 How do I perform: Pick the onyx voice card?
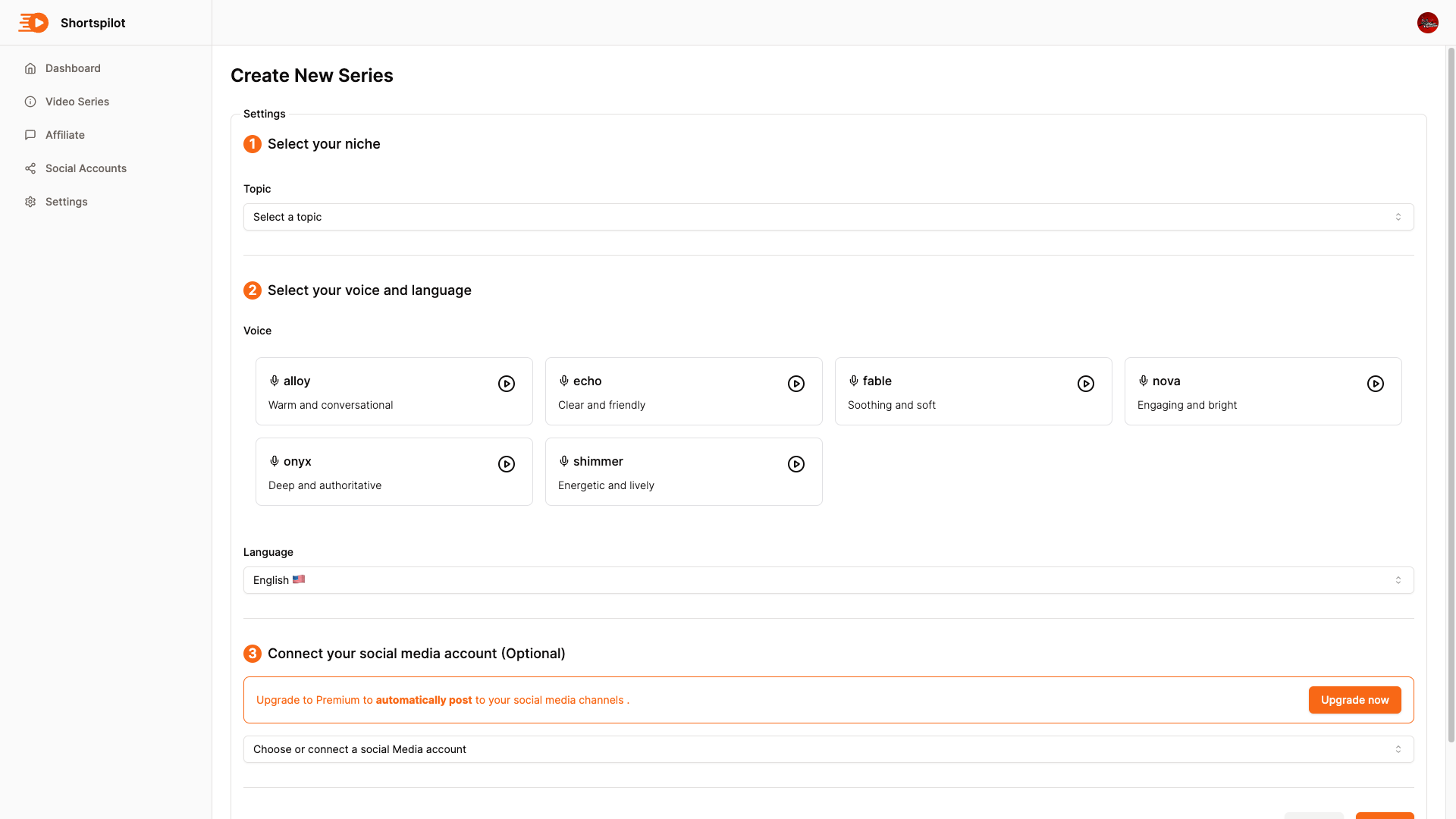tap(379, 472)
